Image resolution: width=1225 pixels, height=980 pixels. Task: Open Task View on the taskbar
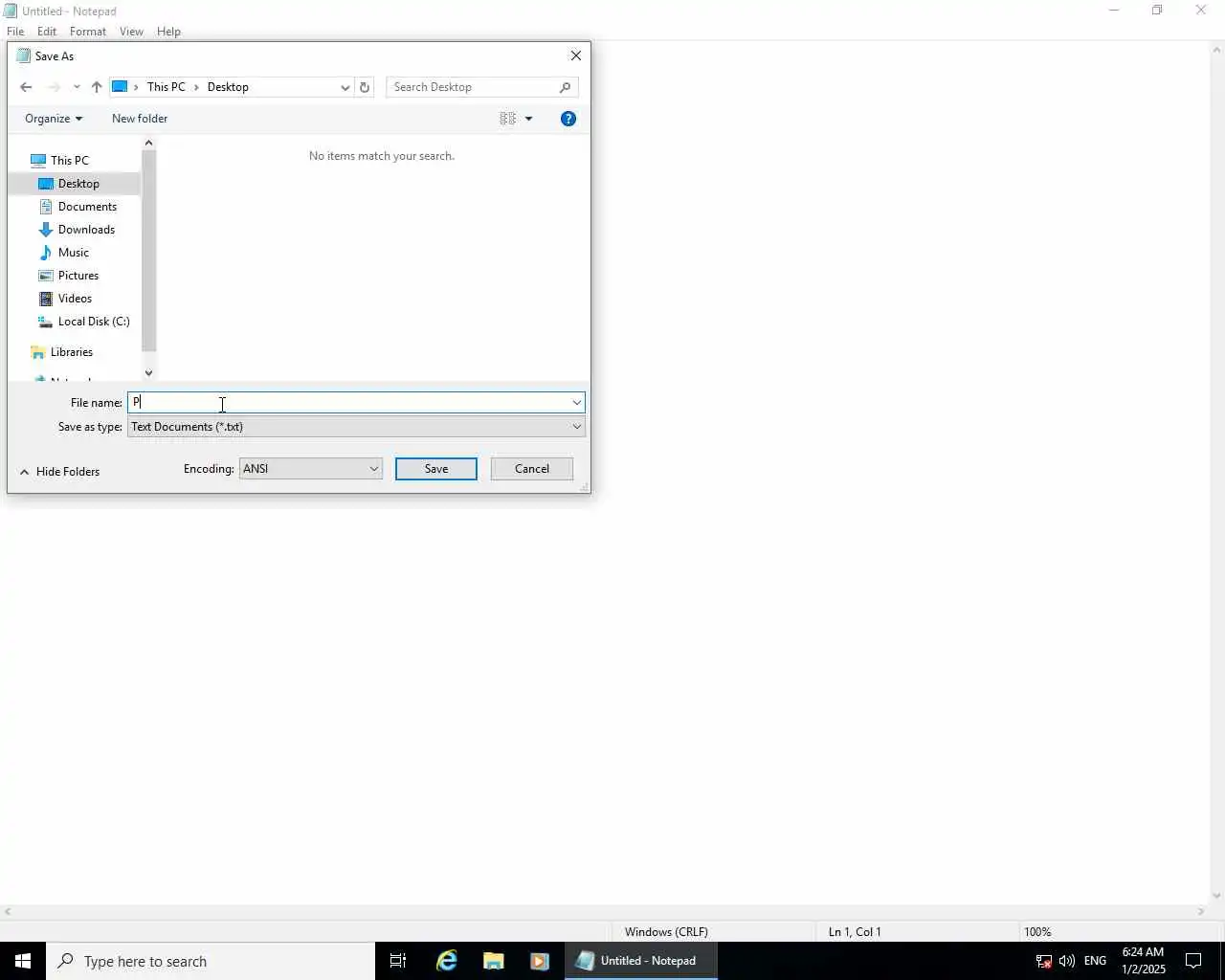coord(398,961)
